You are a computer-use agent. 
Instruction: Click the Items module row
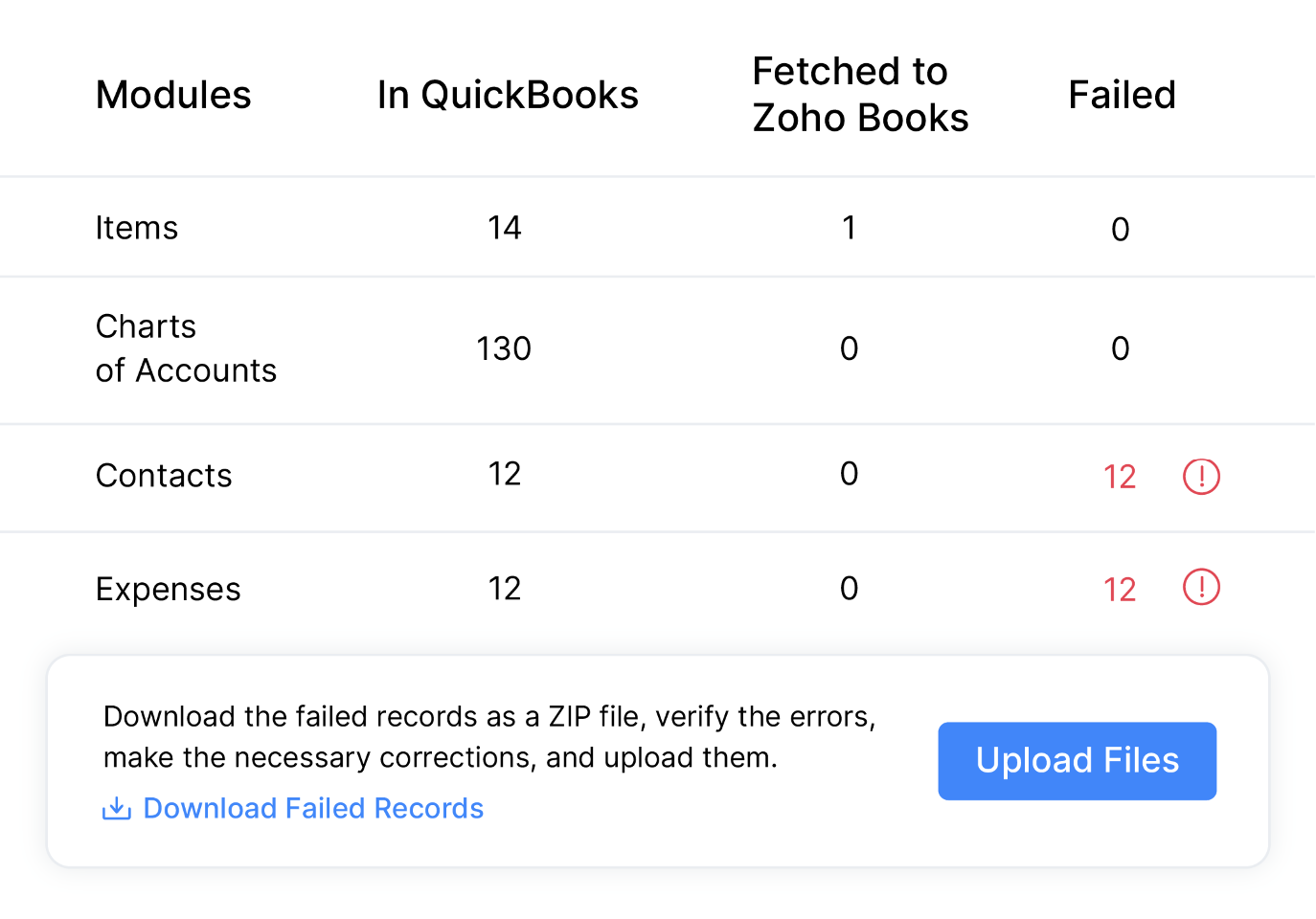137,227
